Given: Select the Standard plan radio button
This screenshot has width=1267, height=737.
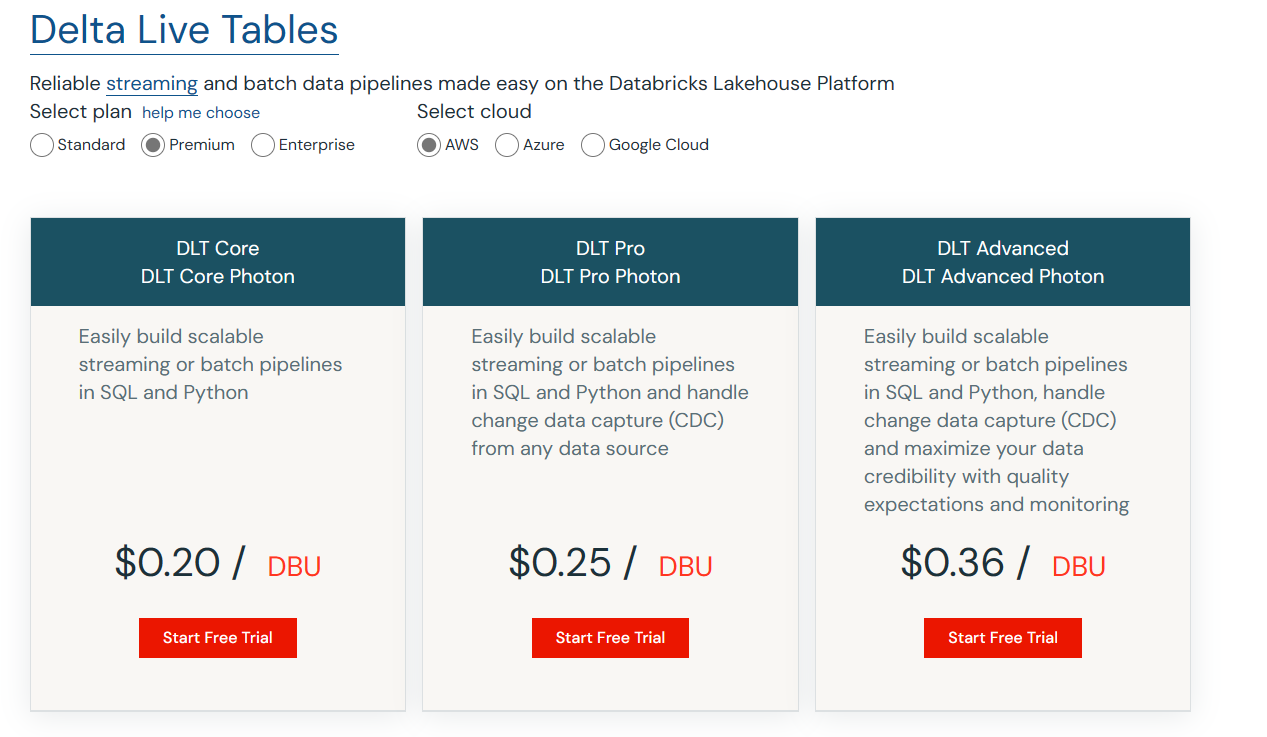Looking at the screenshot, I should click(x=42, y=145).
